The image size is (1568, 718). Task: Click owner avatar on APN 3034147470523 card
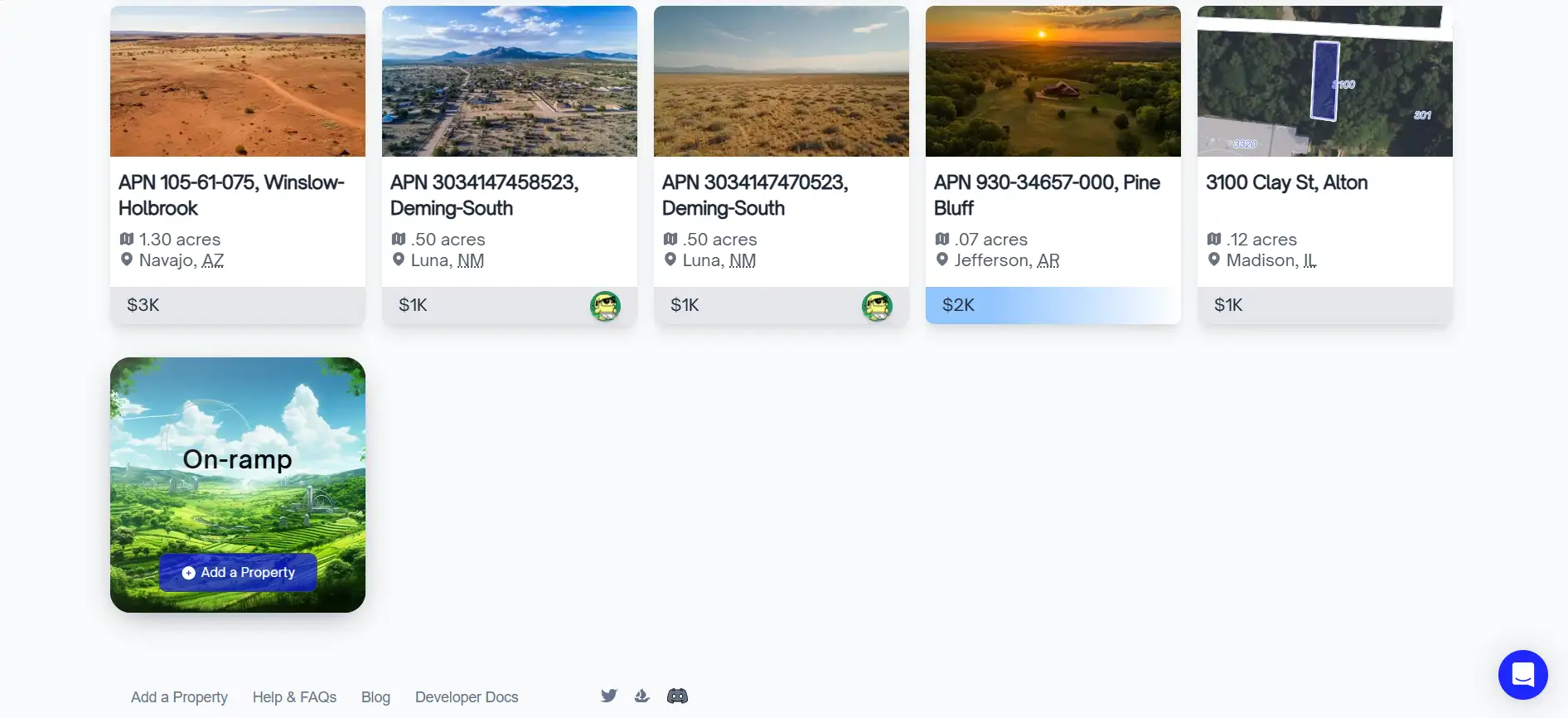tap(877, 306)
